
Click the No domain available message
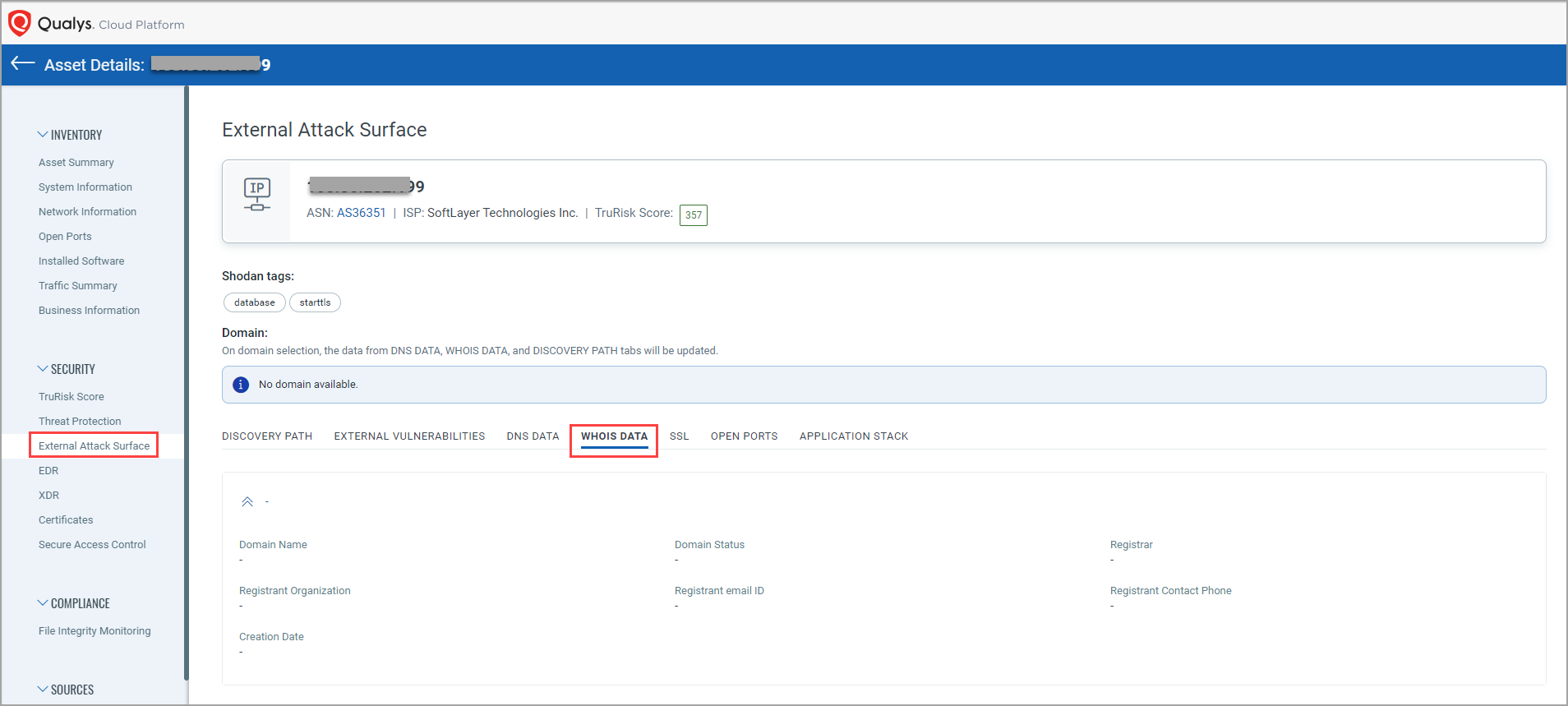click(308, 385)
